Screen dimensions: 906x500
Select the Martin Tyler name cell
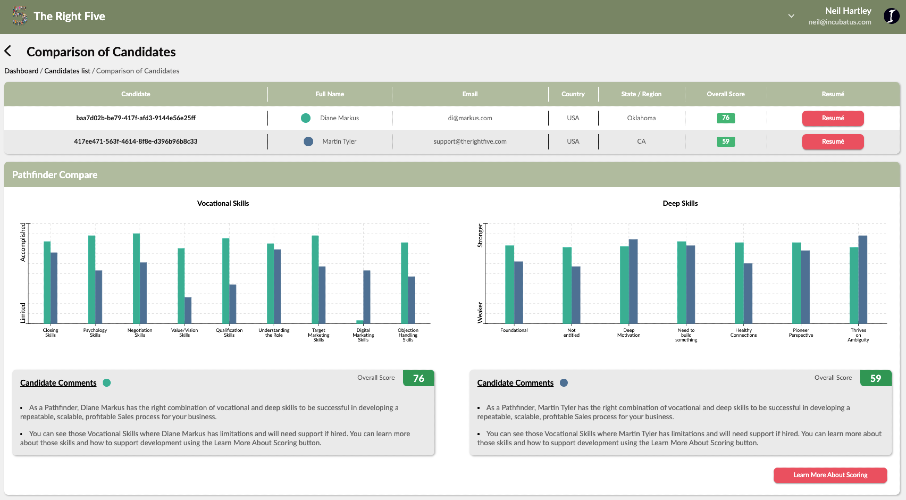pyautogui.click(x=339, y=142)
